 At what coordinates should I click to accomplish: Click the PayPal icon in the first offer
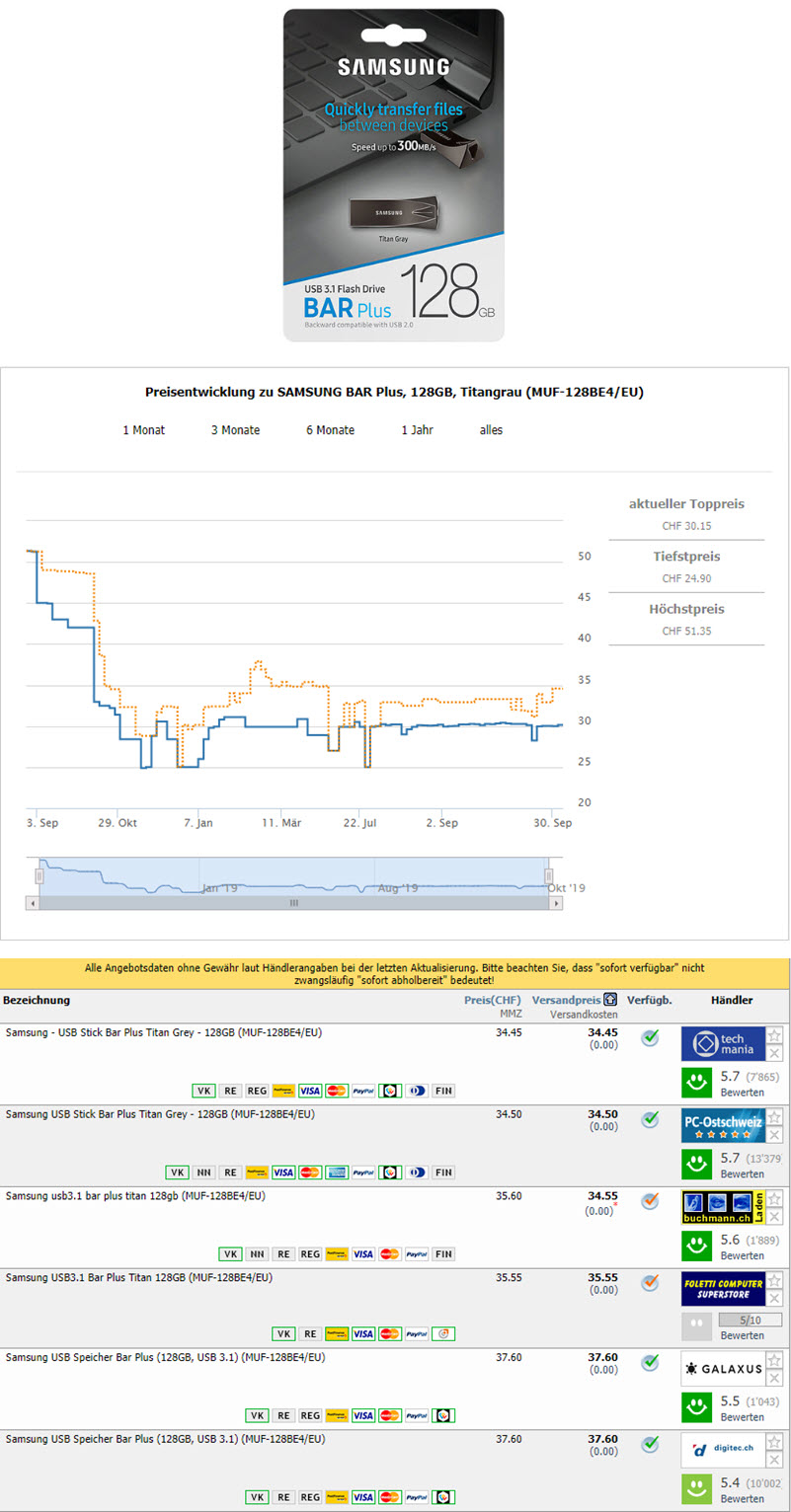pos(362,1091)
